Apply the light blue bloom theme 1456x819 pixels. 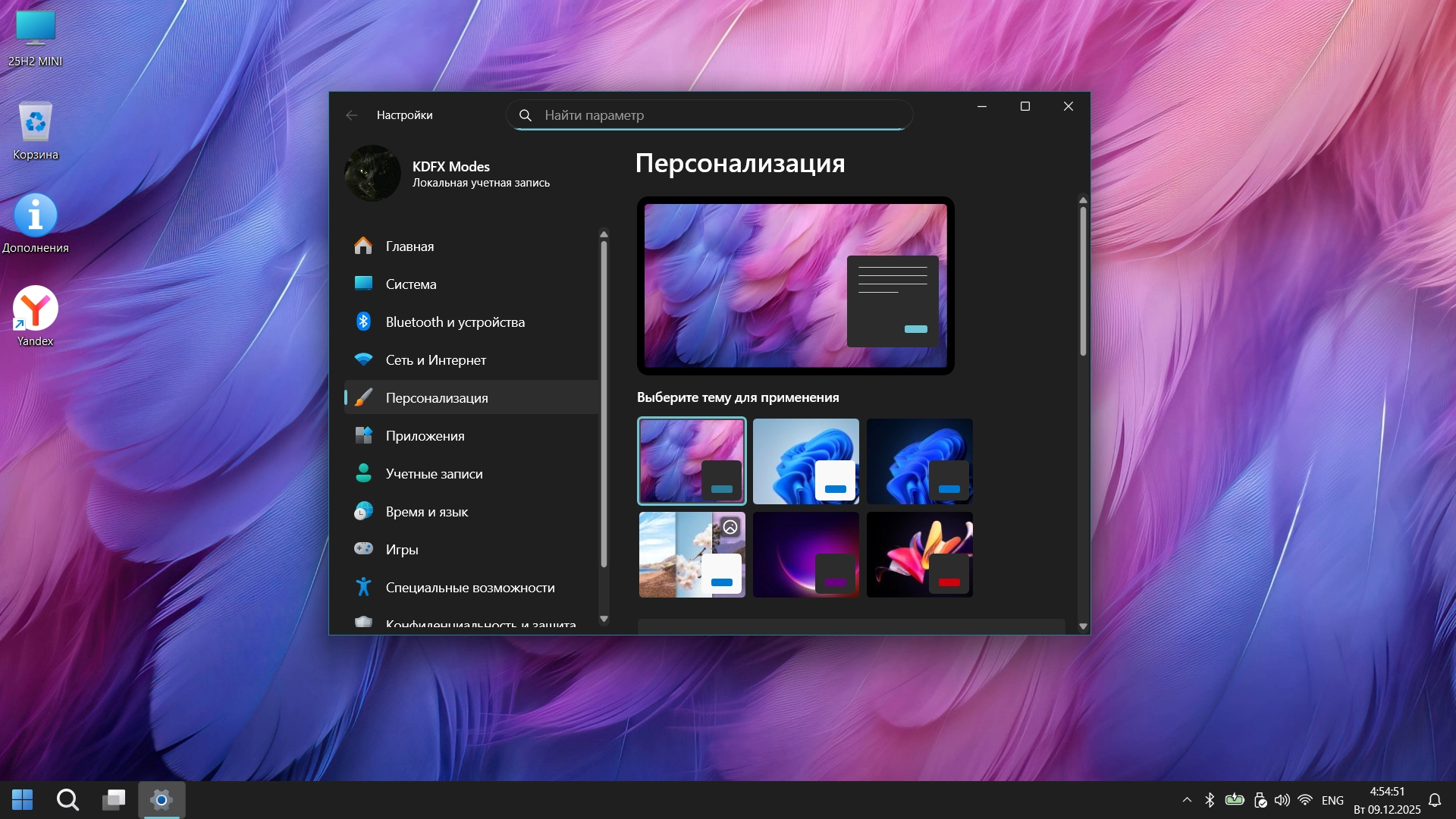point(805,461)
